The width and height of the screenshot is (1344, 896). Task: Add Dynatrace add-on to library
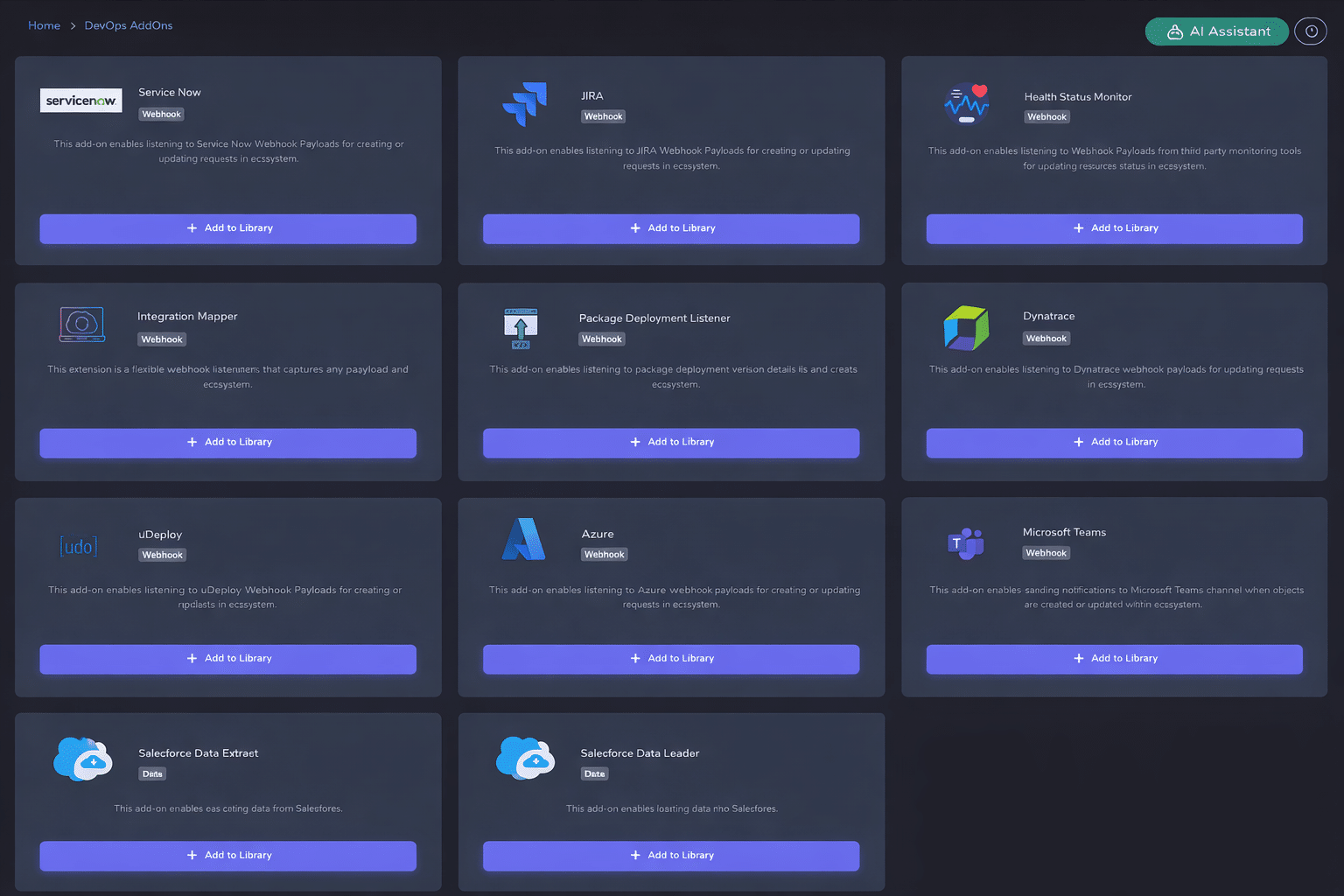pos(1114,443)
